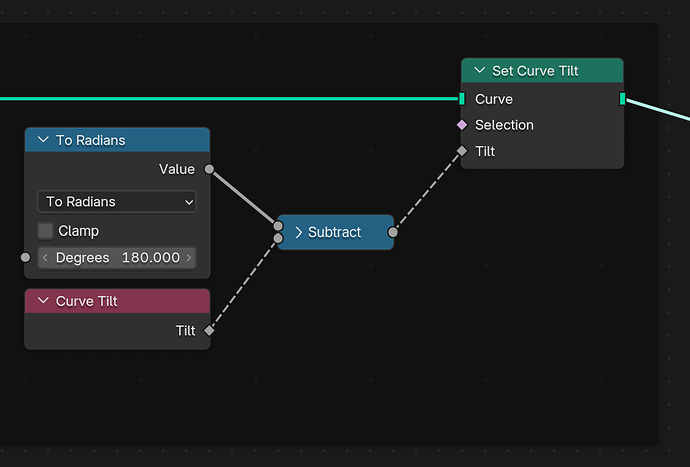Click the To Radians Value output socket
This screenshot has width=690, height=467.
coord(209,169)
